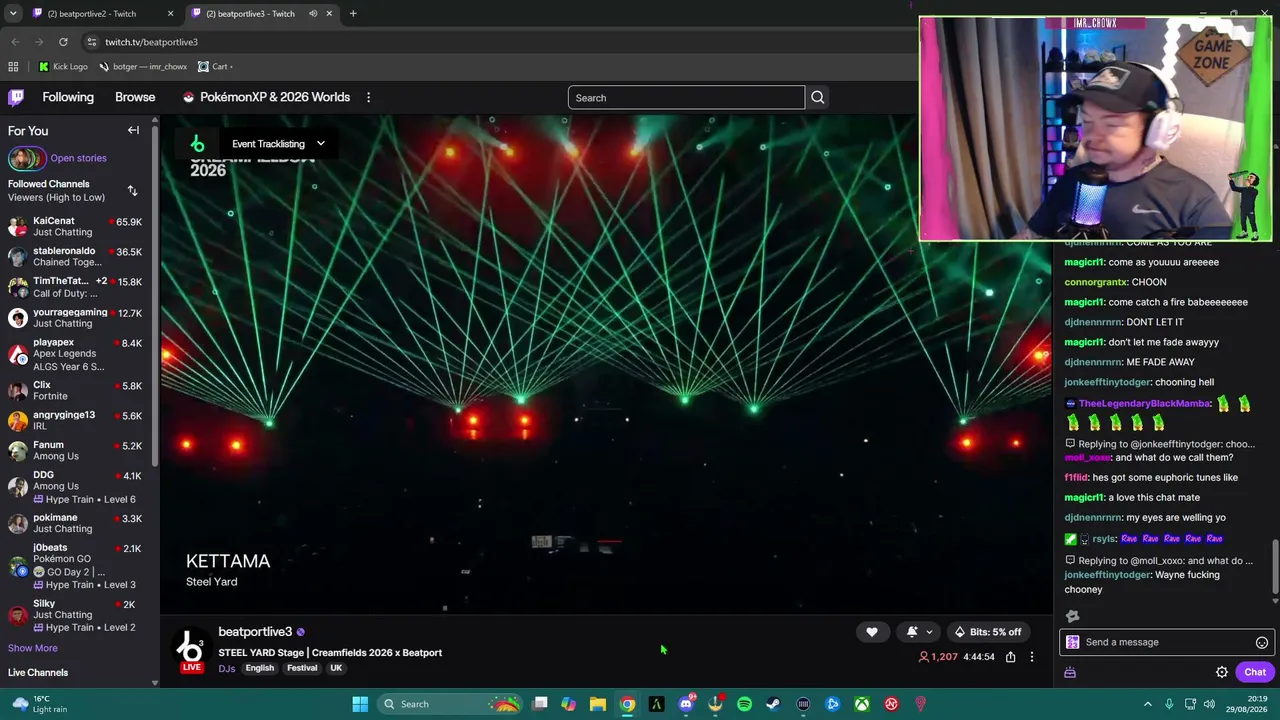
Task: Open botger imr_chowx bookmark
Action: point(143,67)
